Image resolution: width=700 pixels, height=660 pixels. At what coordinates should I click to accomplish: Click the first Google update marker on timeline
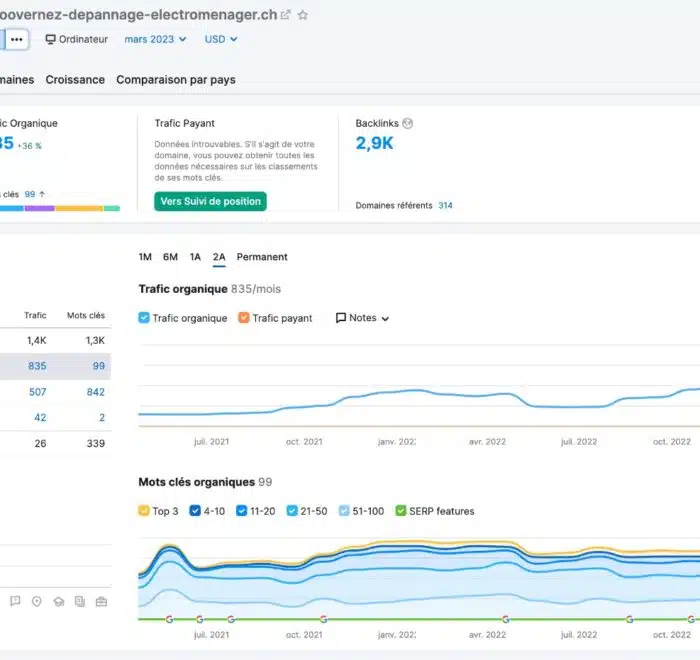[169, 619]
